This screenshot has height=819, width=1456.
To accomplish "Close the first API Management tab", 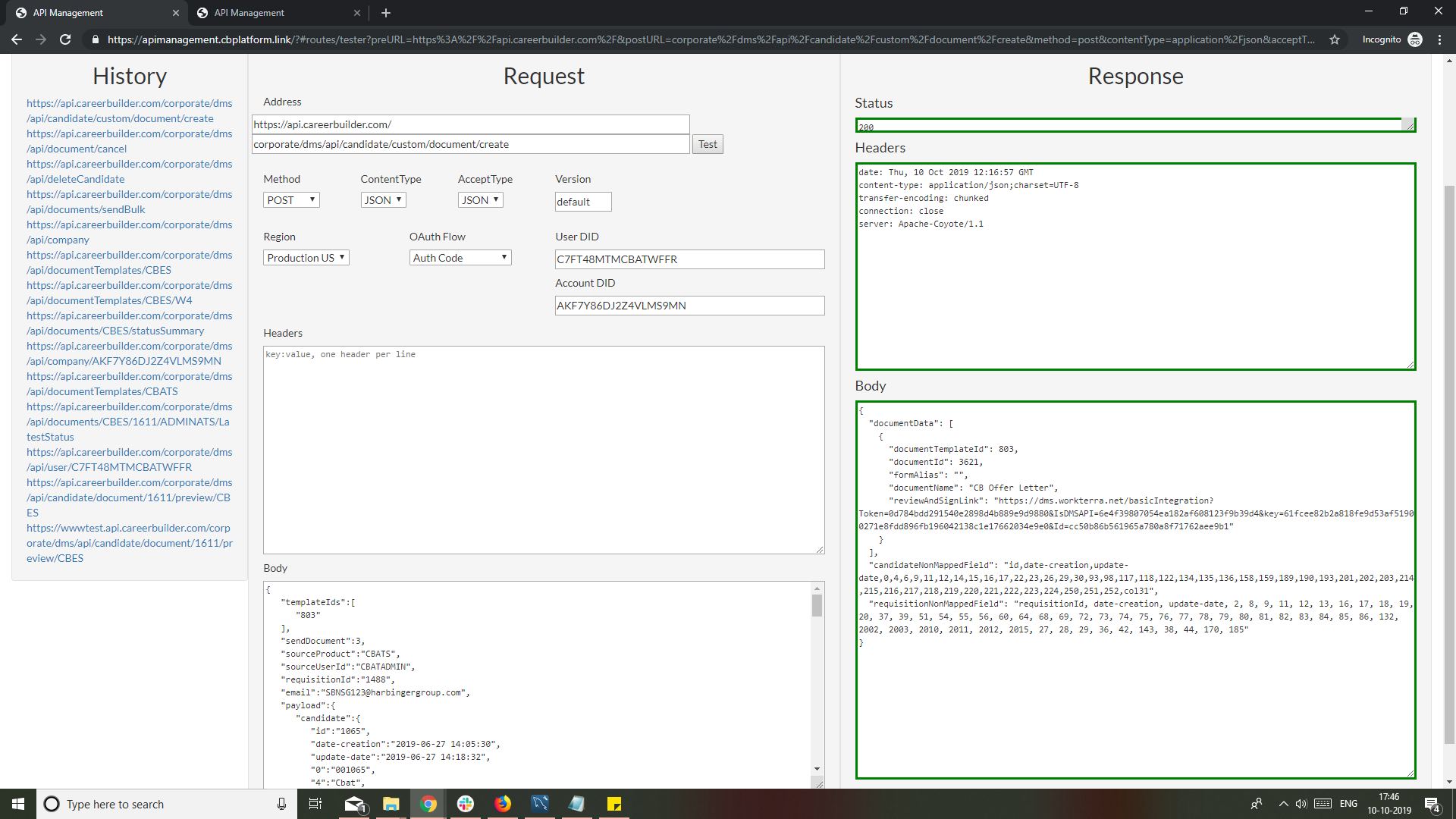I will click(175, 13).
